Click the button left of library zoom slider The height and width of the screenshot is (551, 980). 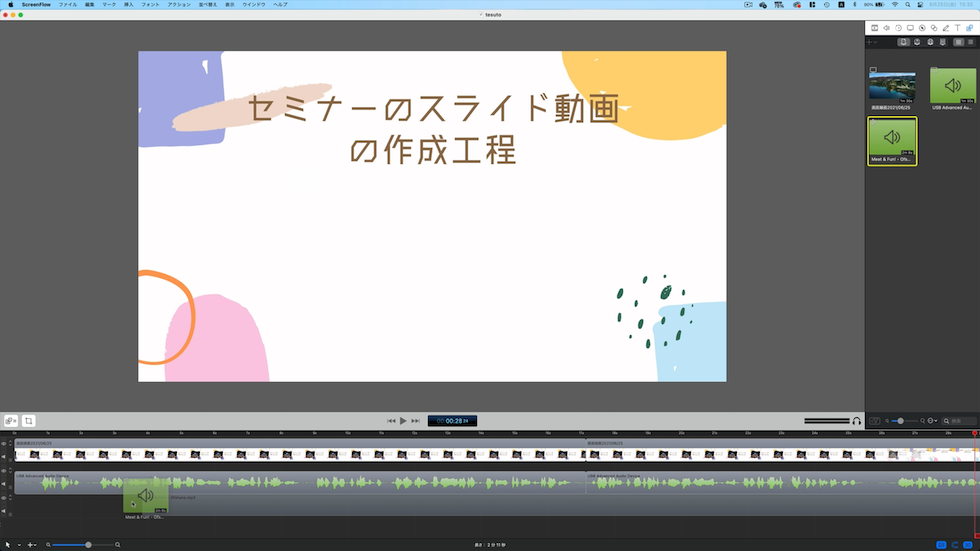875,421
